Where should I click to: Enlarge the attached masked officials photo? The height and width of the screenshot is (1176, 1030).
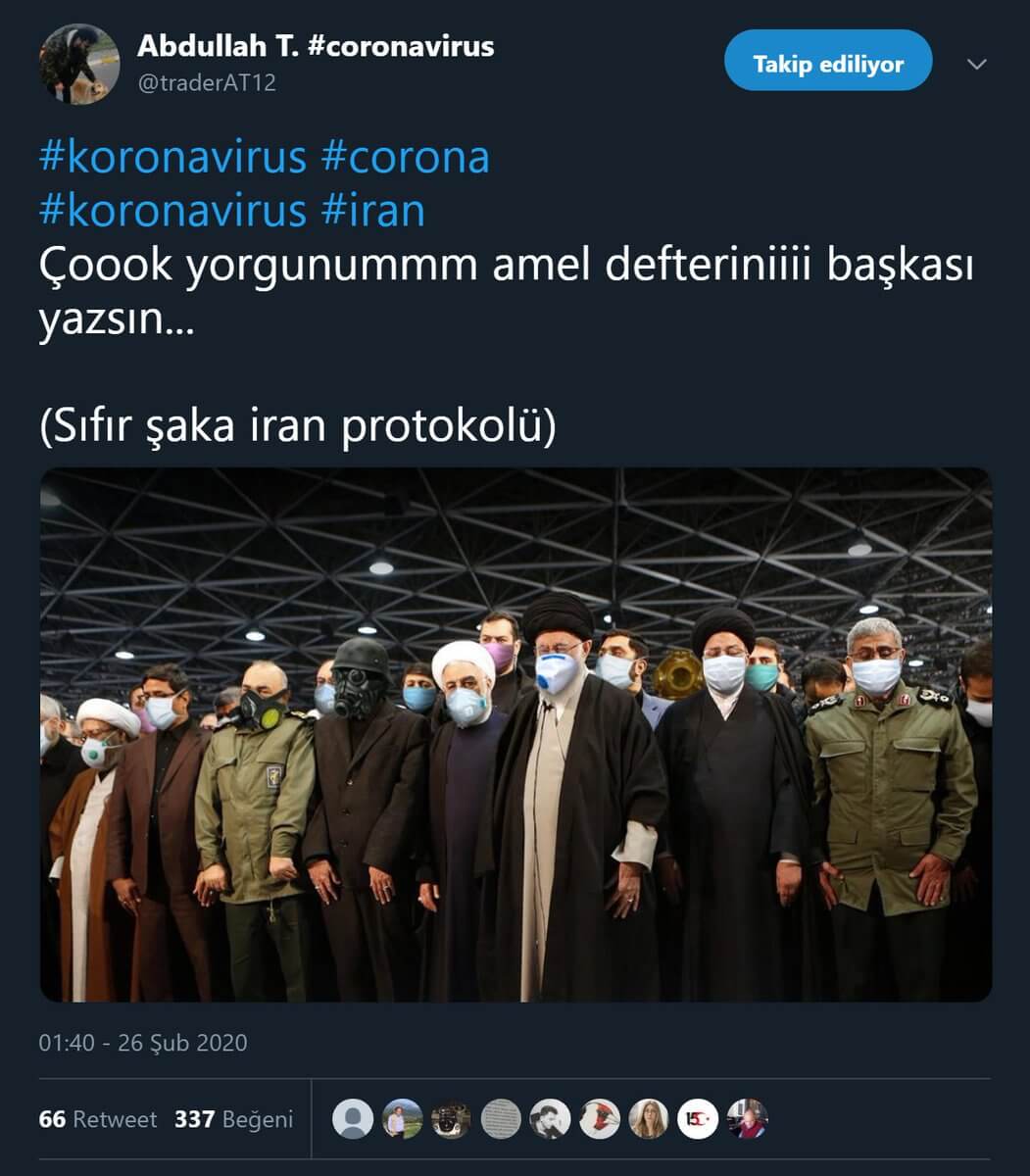[515, 734]
